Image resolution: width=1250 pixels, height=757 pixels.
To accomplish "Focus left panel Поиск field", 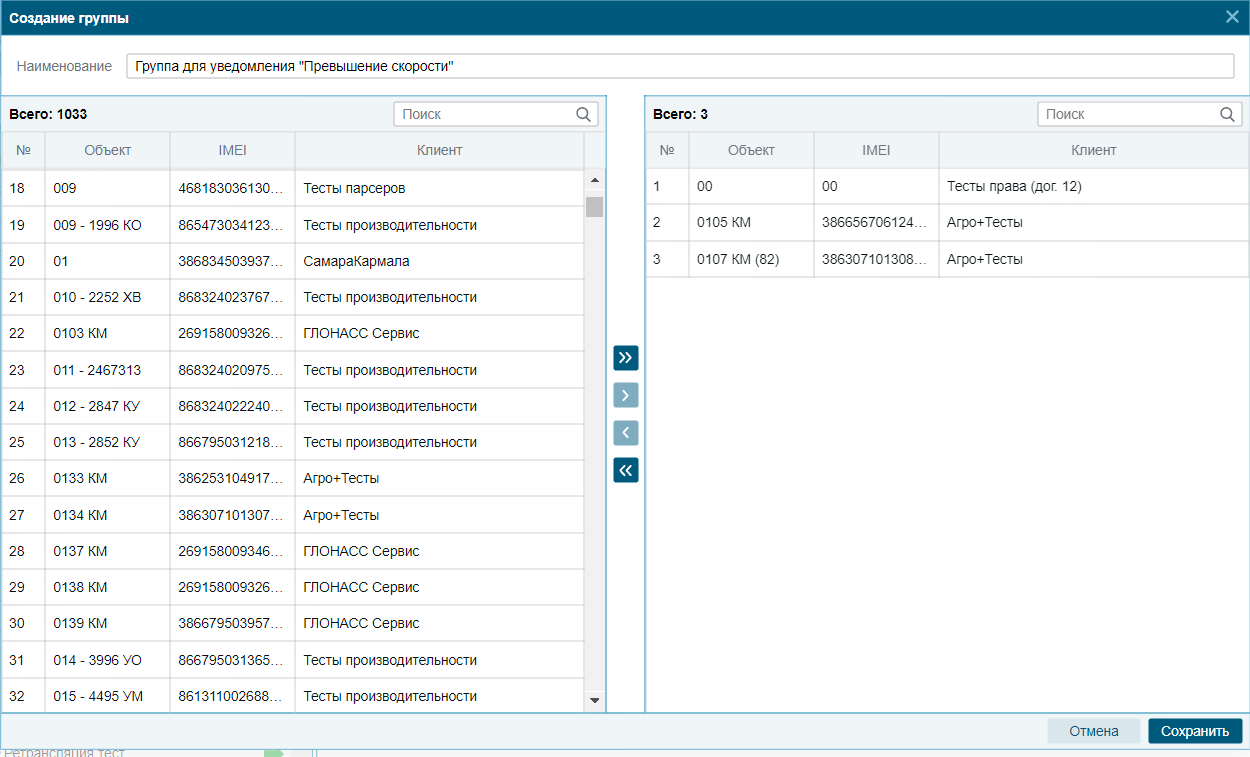I will [496, 114].
